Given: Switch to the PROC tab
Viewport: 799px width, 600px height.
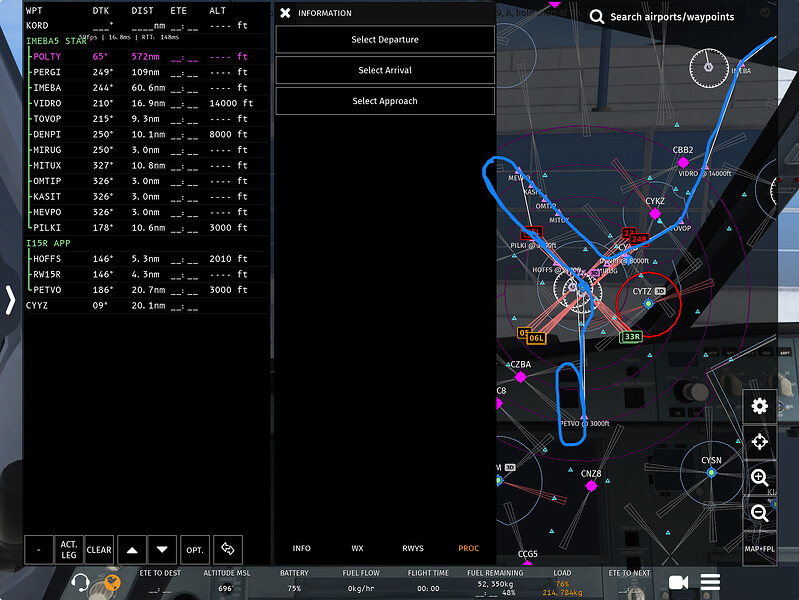Looking at the screenshot, I should pos(468,548).
